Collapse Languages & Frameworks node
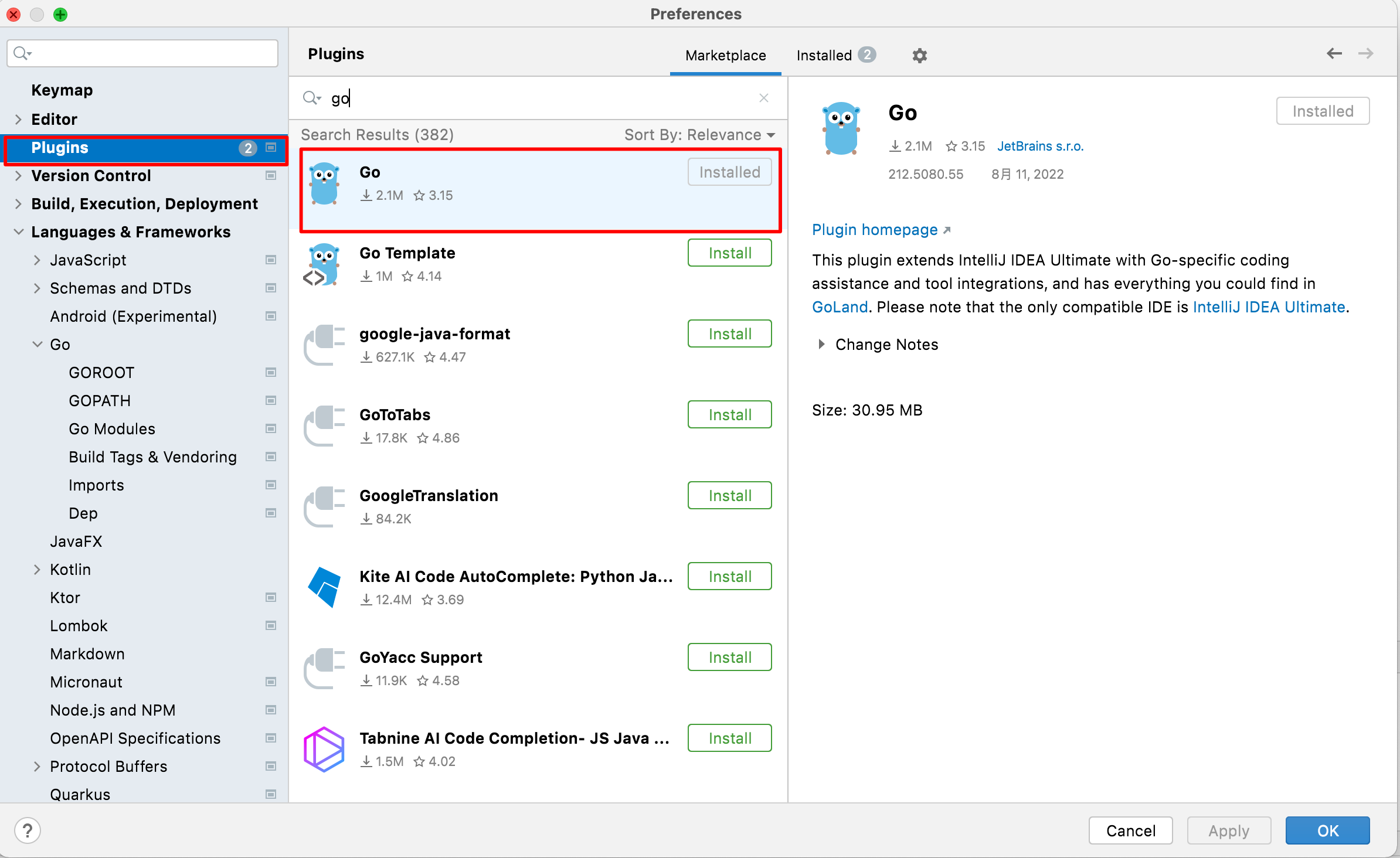1400x858 pixels. click(18, 232)
